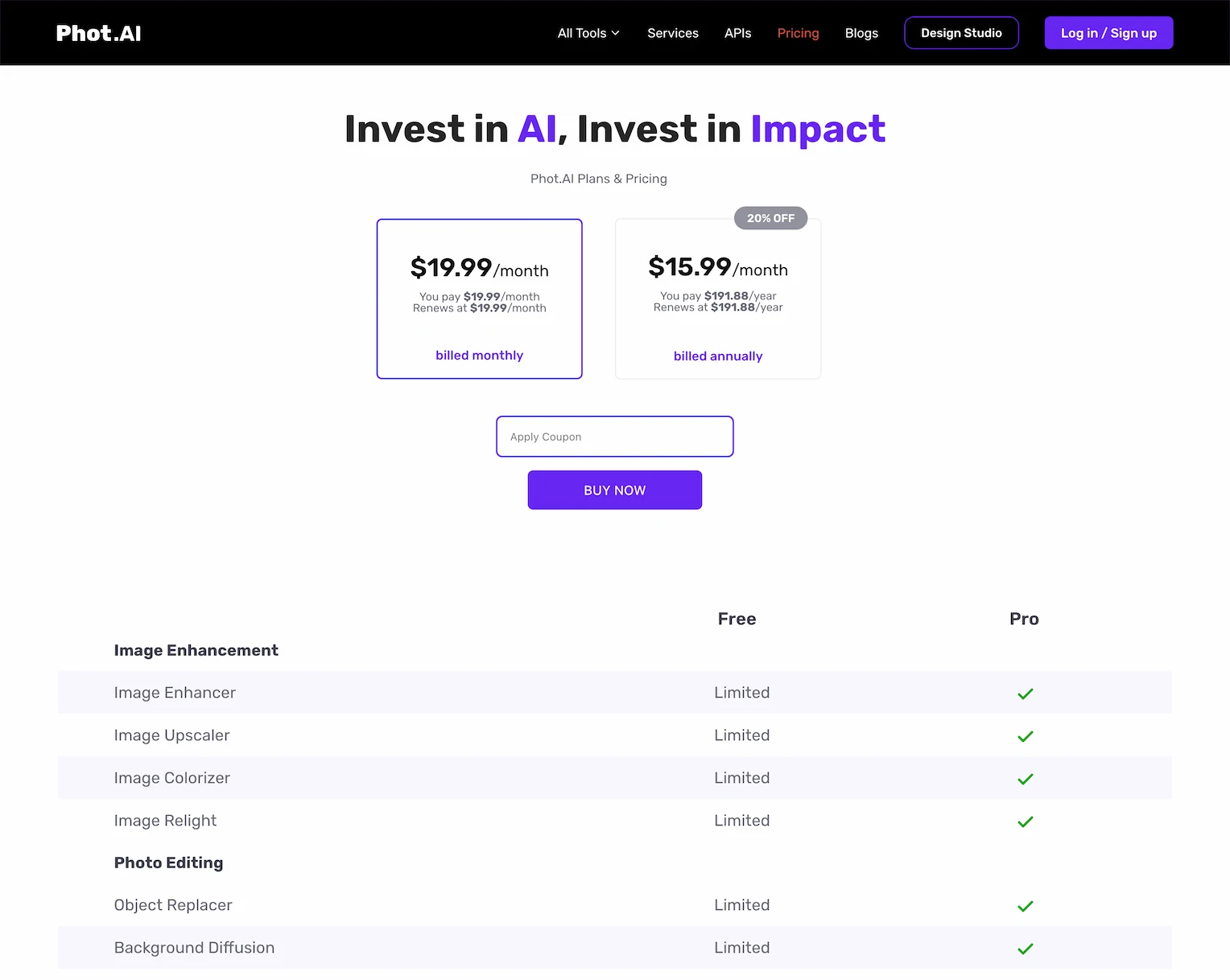Screen dimensions: 1230x980
Task: Click Pro checkmark for Image Relight
Action: click(x=1025, y=821)
